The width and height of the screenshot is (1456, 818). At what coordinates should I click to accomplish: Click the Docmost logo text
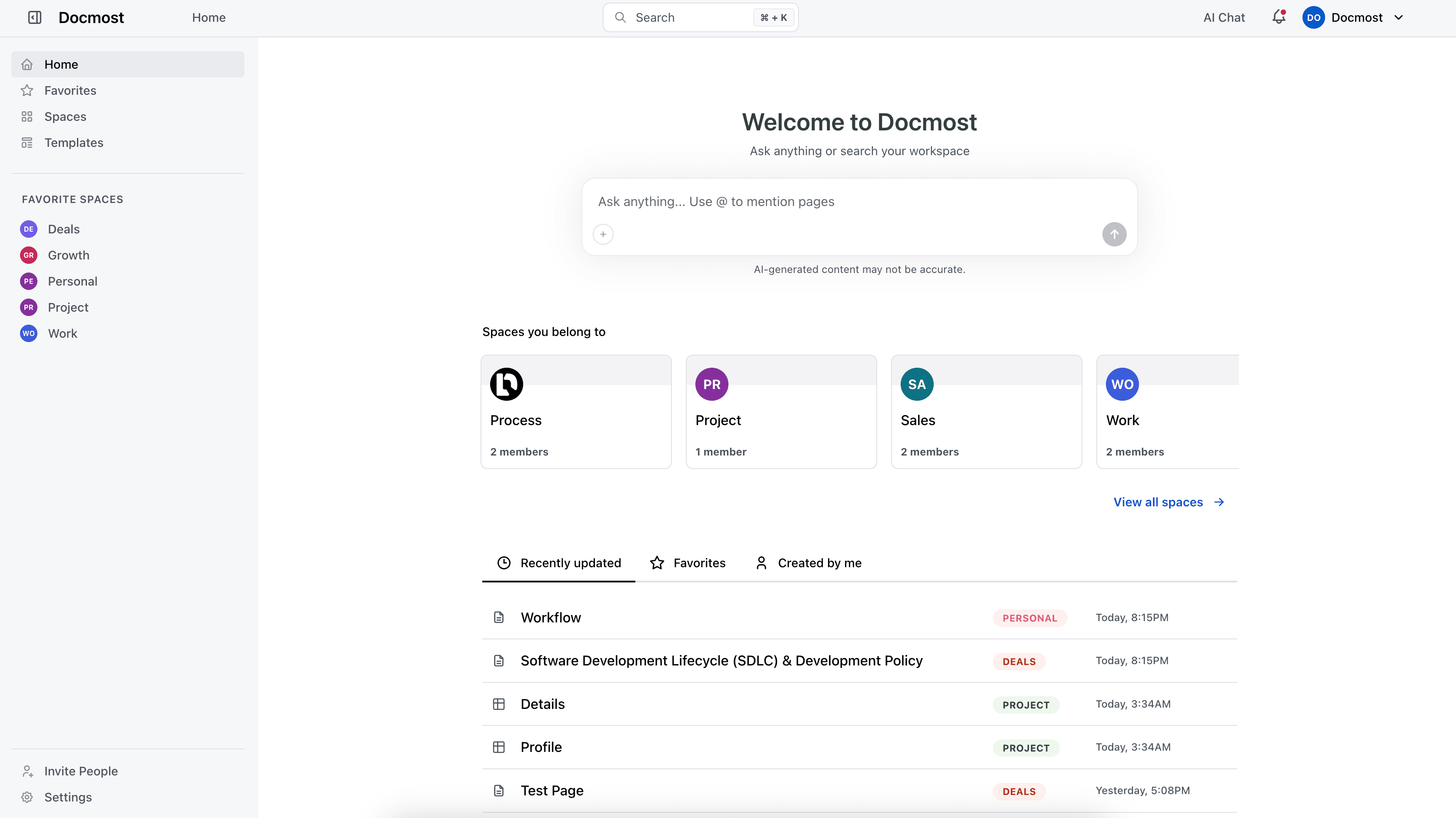tap(91, 17)
